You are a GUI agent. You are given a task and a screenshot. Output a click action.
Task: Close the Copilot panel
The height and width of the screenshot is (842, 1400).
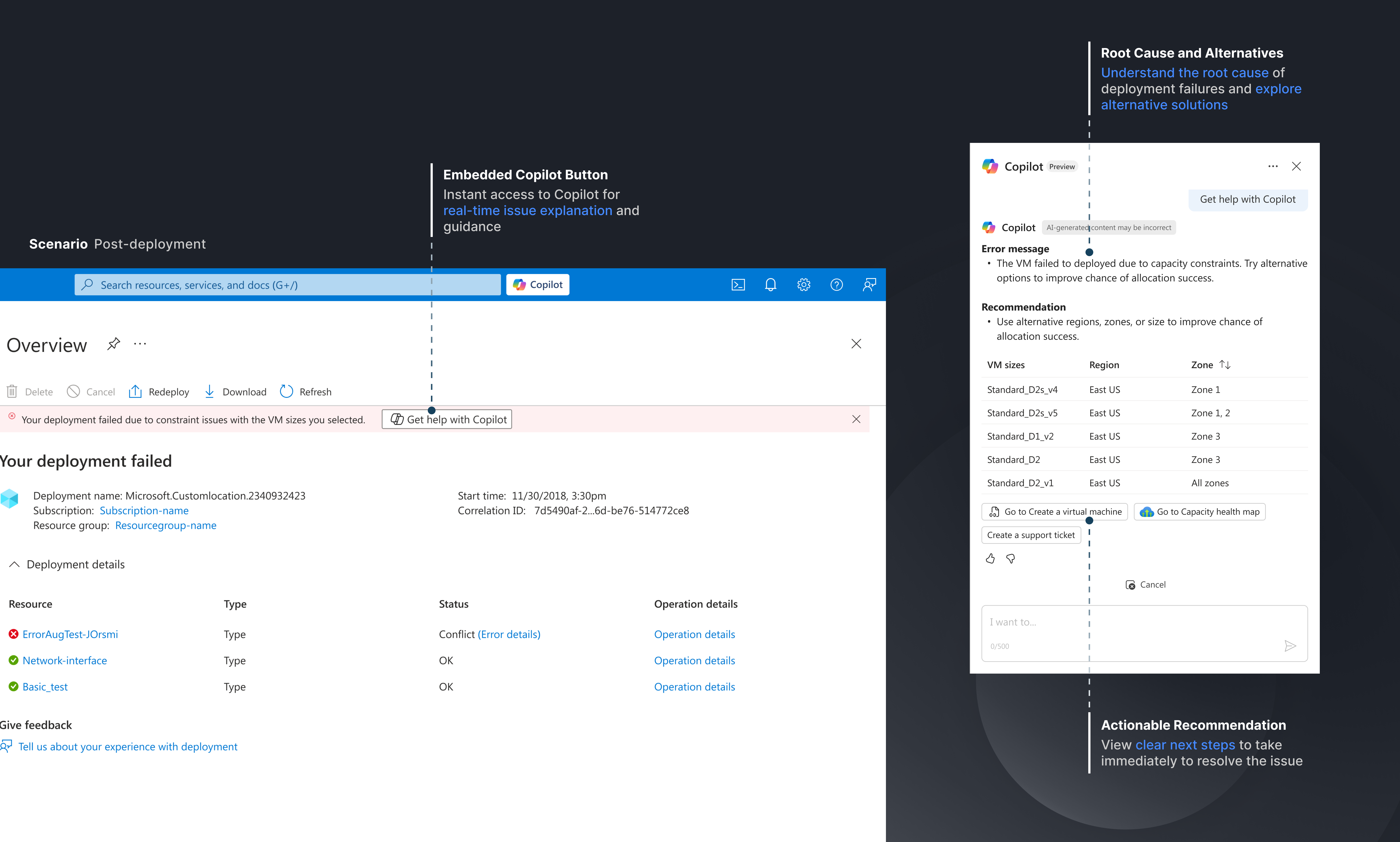click(x=1296, y=166)
